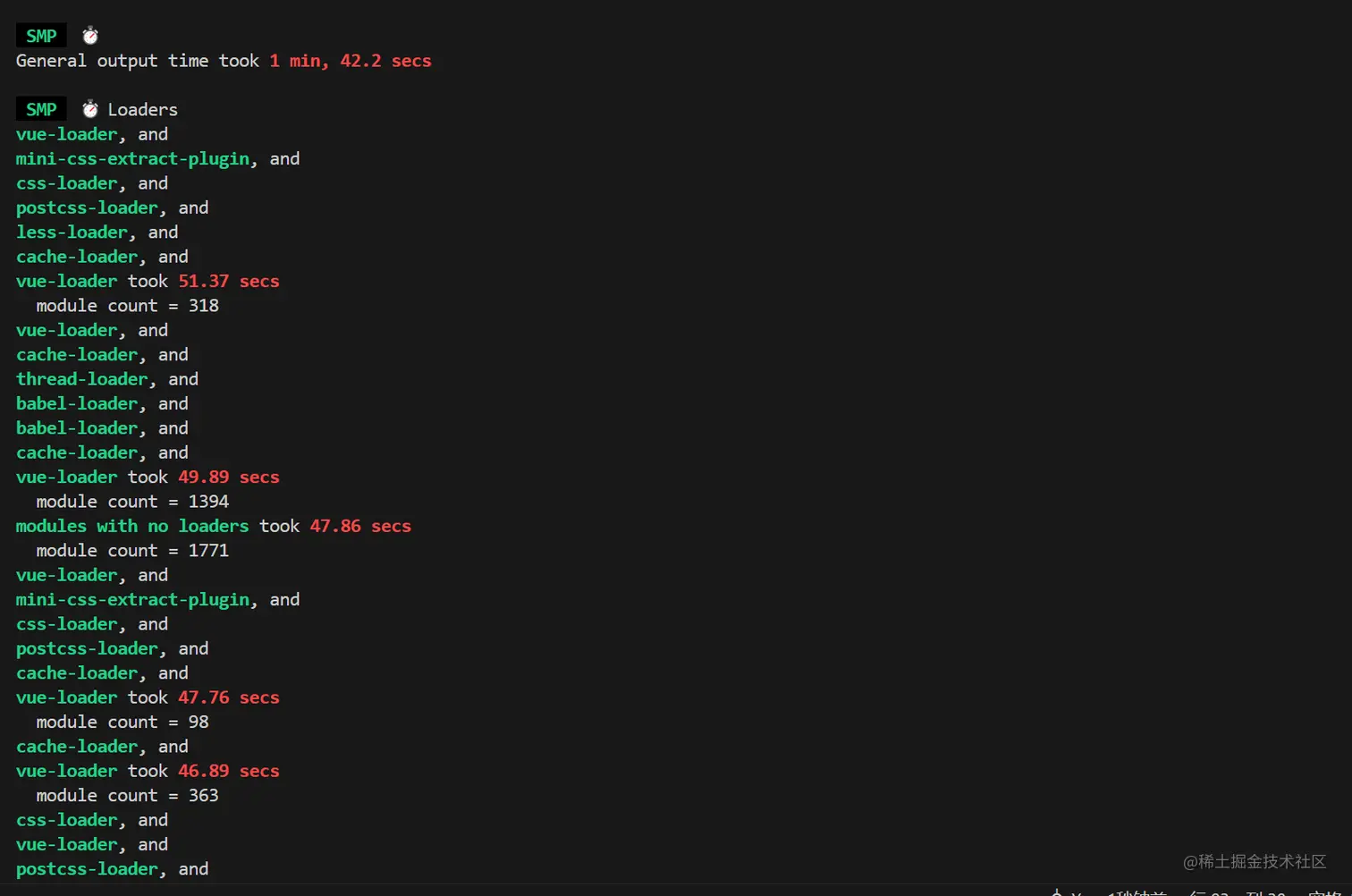Select the 'General output time took' text
Screen dimensions: 1352x896
[138, 61]
